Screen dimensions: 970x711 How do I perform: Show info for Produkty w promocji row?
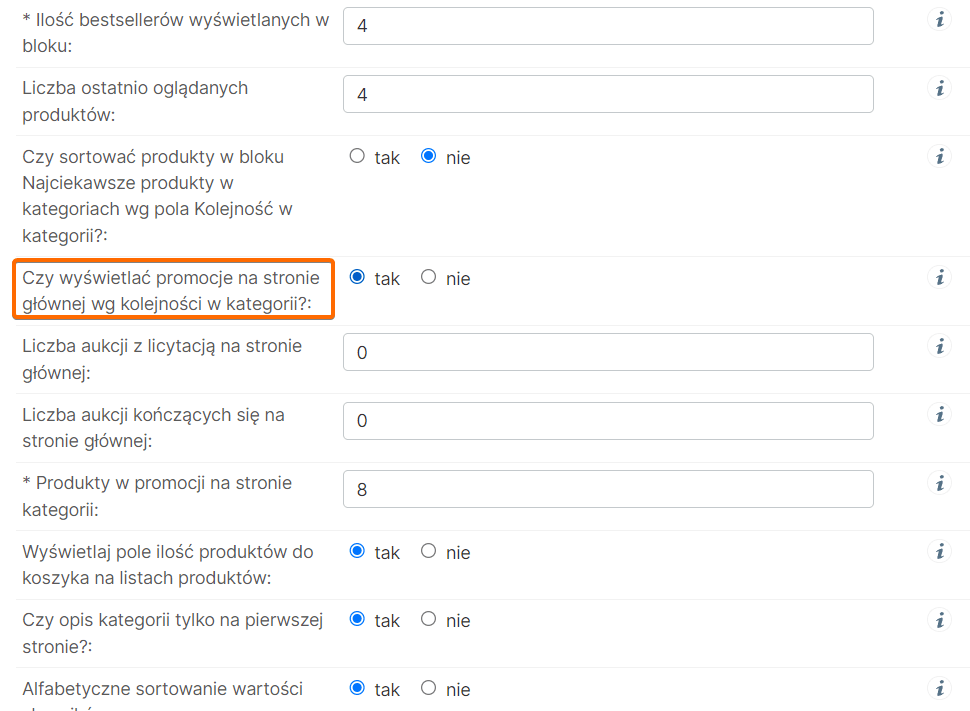coord(939,484)
